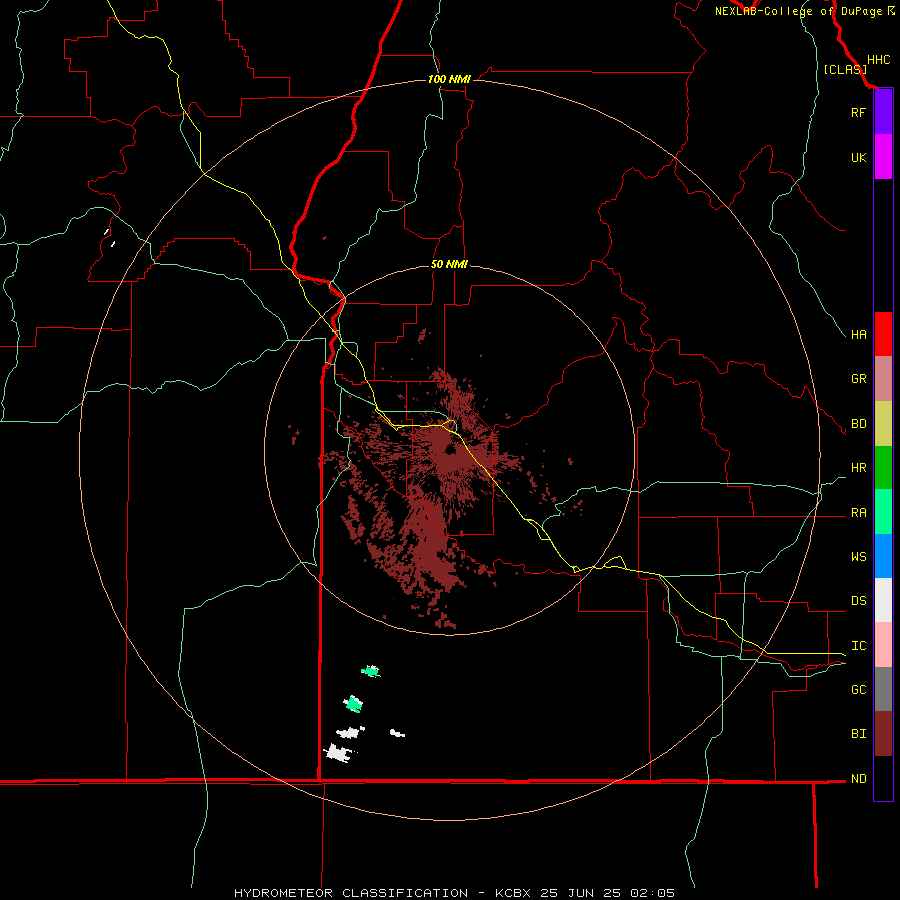
Task: Select the GR graupel color swatch
Action: tap(883, 379)
